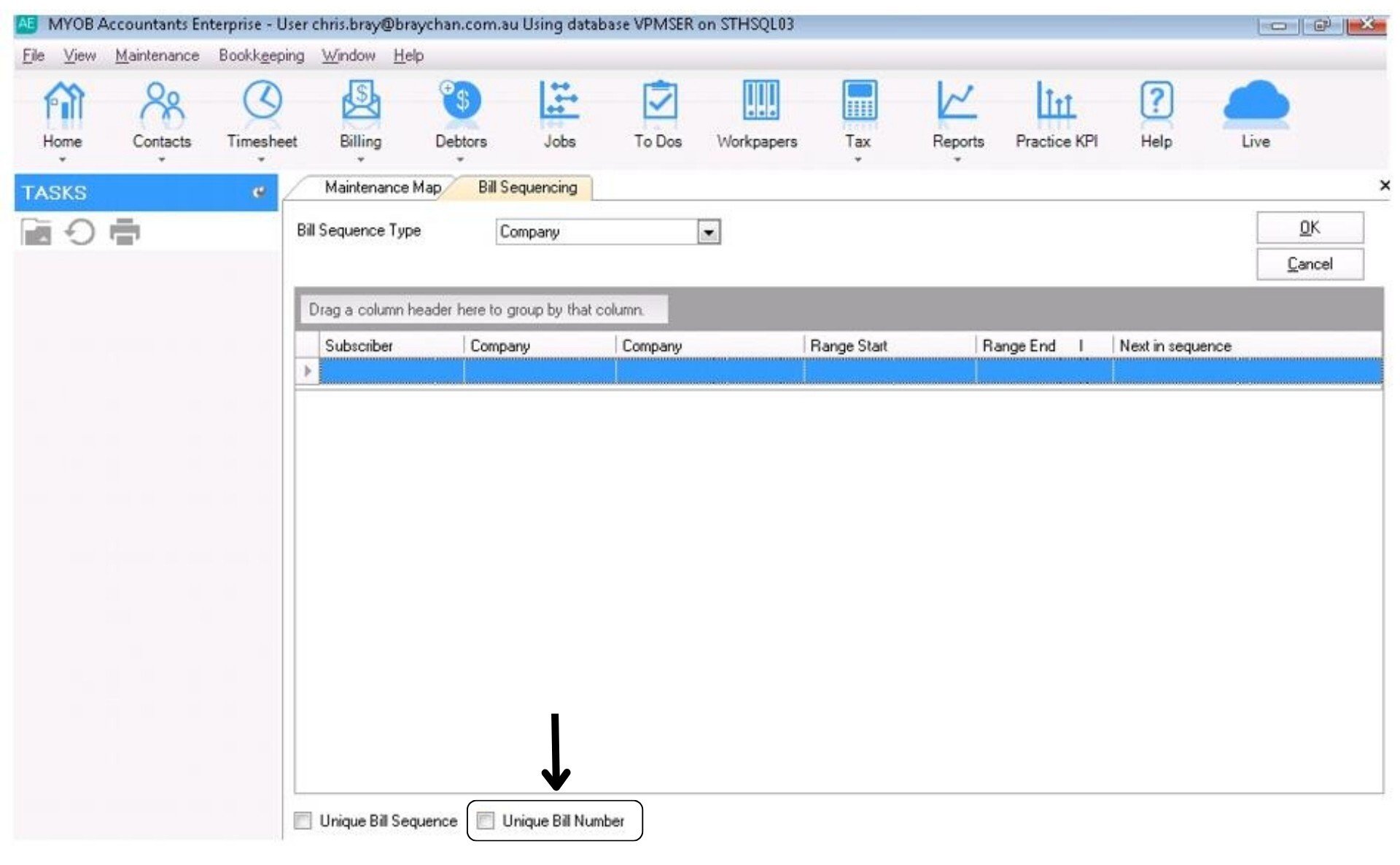This screenshot has width=1400, height=865.
Task: Enable the Unique Bill Number checkbox
Action: 486,821
